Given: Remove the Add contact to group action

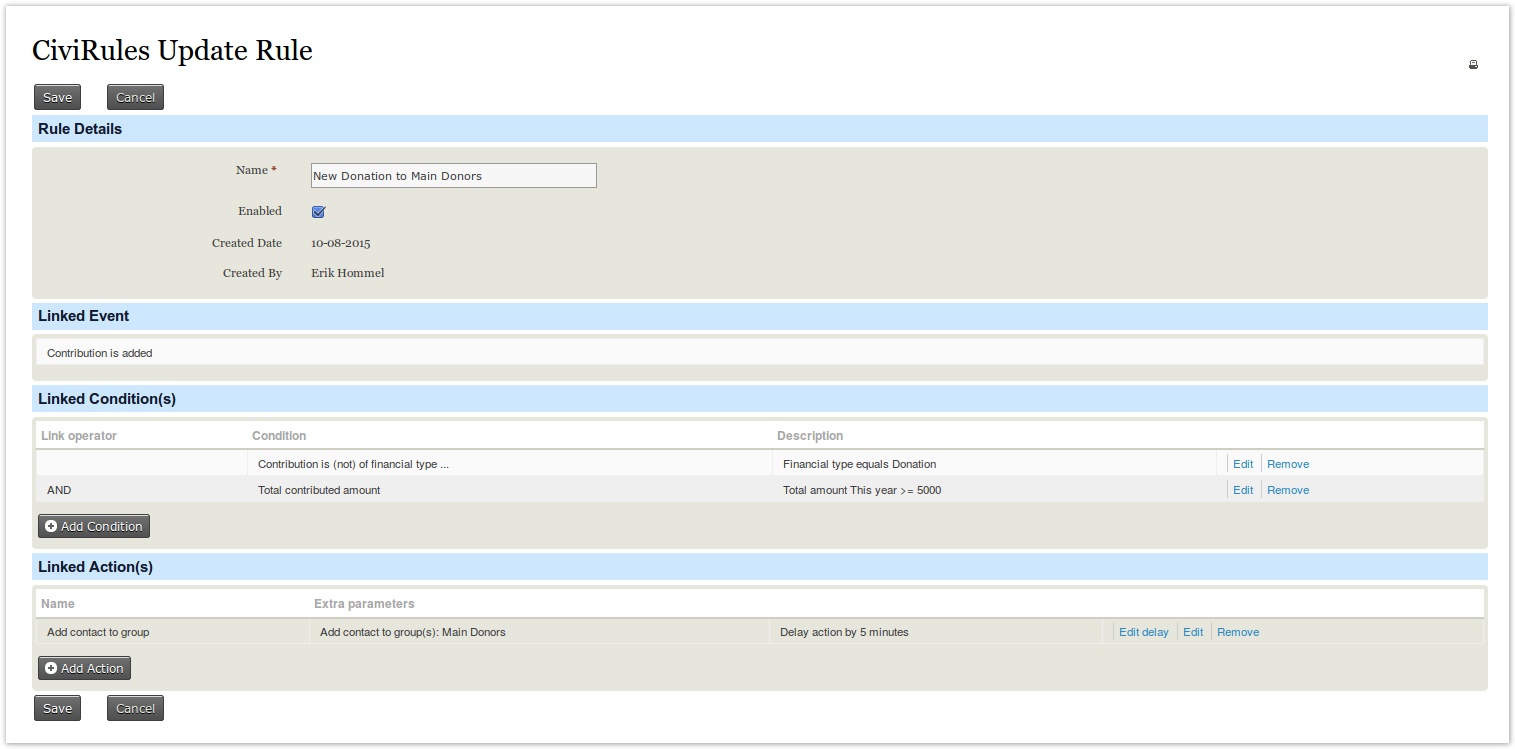Looking at the screenshot, I should 1237,632.
